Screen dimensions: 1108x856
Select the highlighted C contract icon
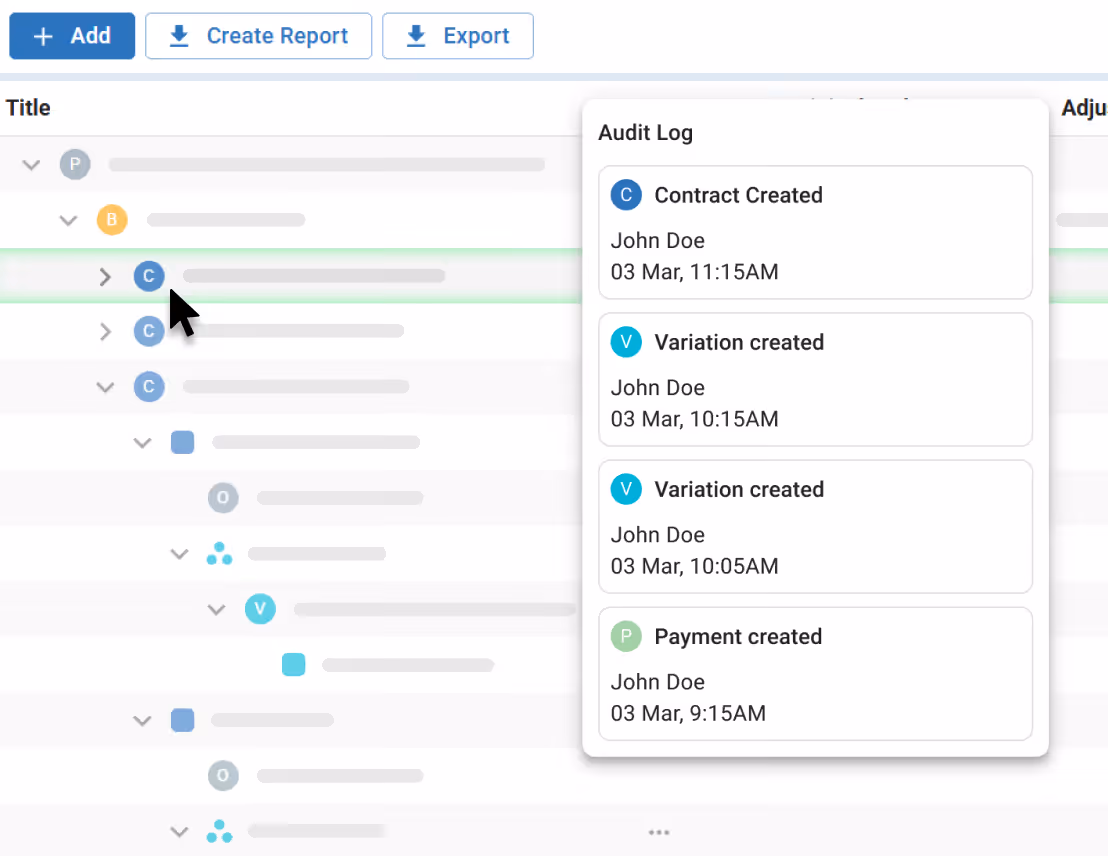149,276
